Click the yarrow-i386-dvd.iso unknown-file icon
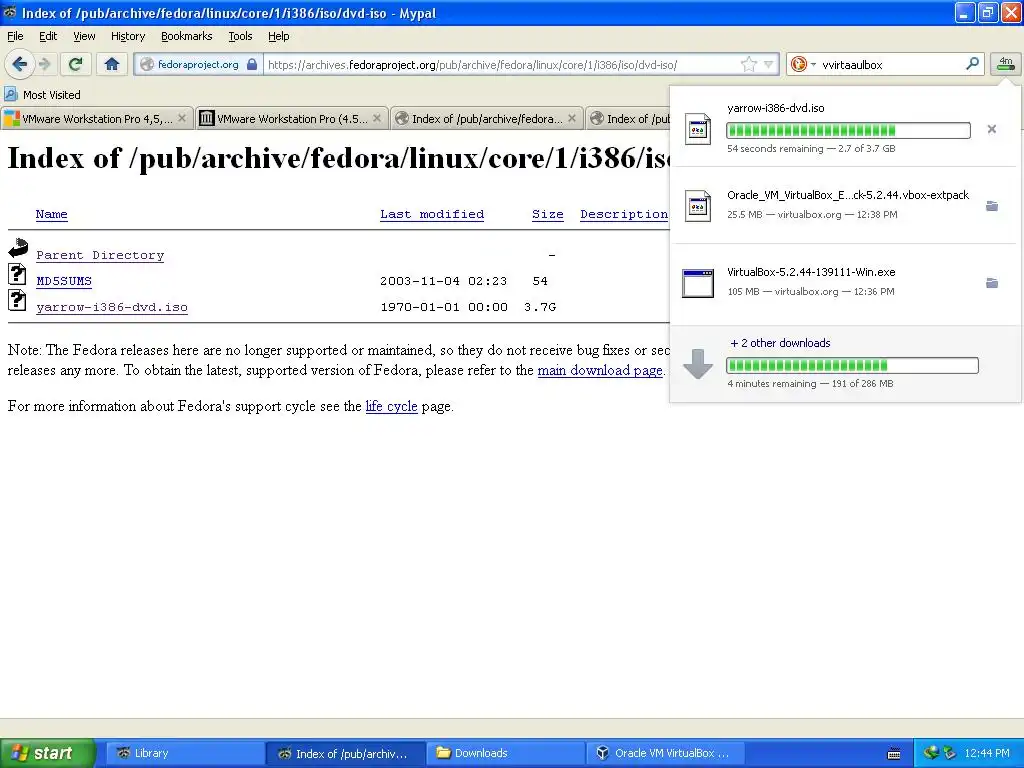The image size is (1024, 768). 17,300
